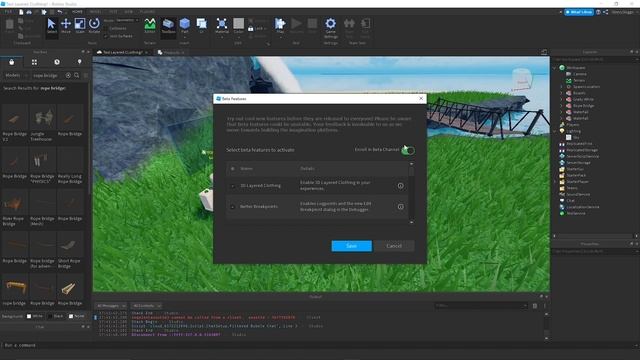Image resolution: width=640 pixels, height=360 pixels.
Task: Open the Mode Geometric dropdown
Action: (x=127, y=20)
